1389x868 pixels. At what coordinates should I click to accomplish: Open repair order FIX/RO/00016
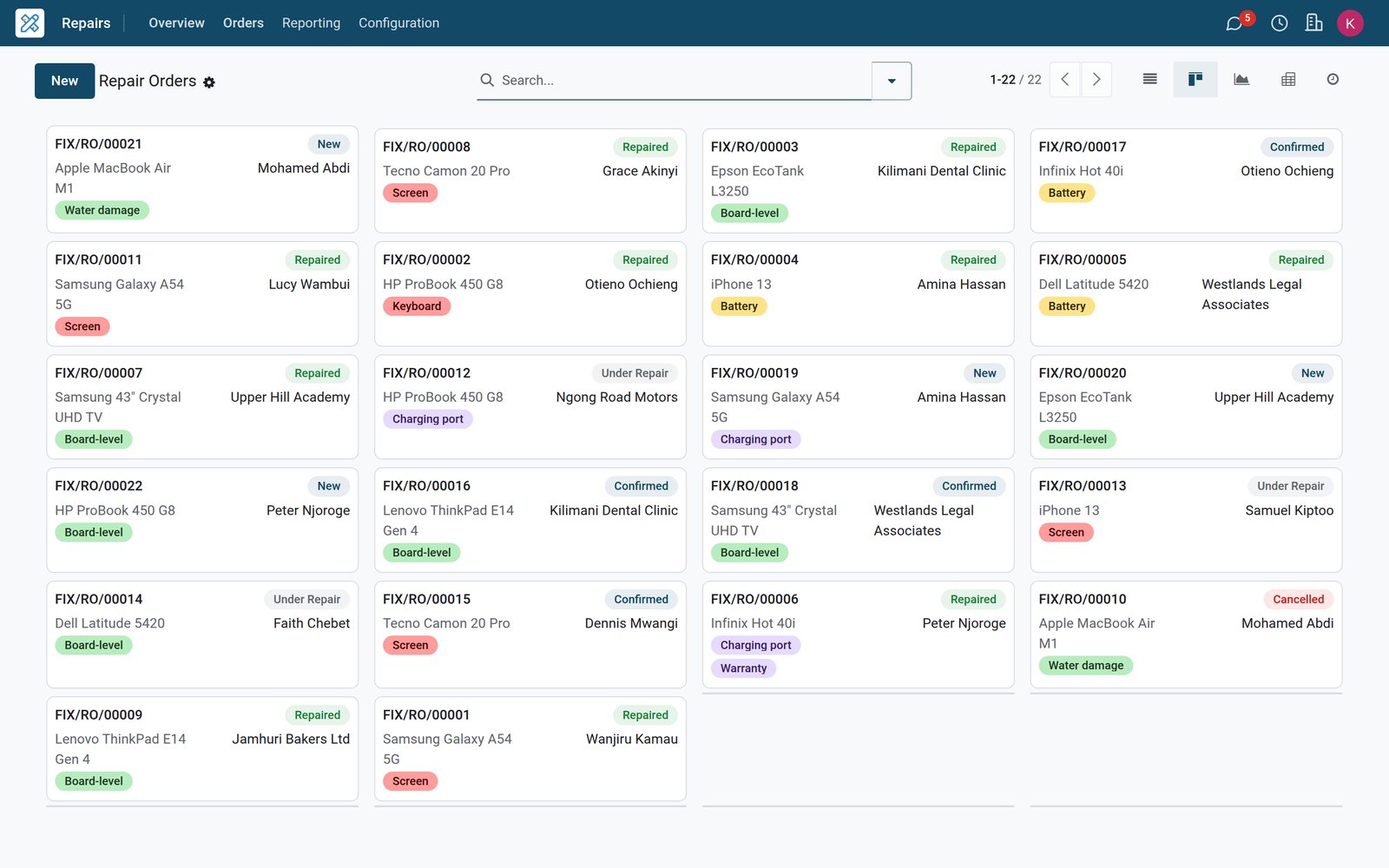click(x=530, y=520)
